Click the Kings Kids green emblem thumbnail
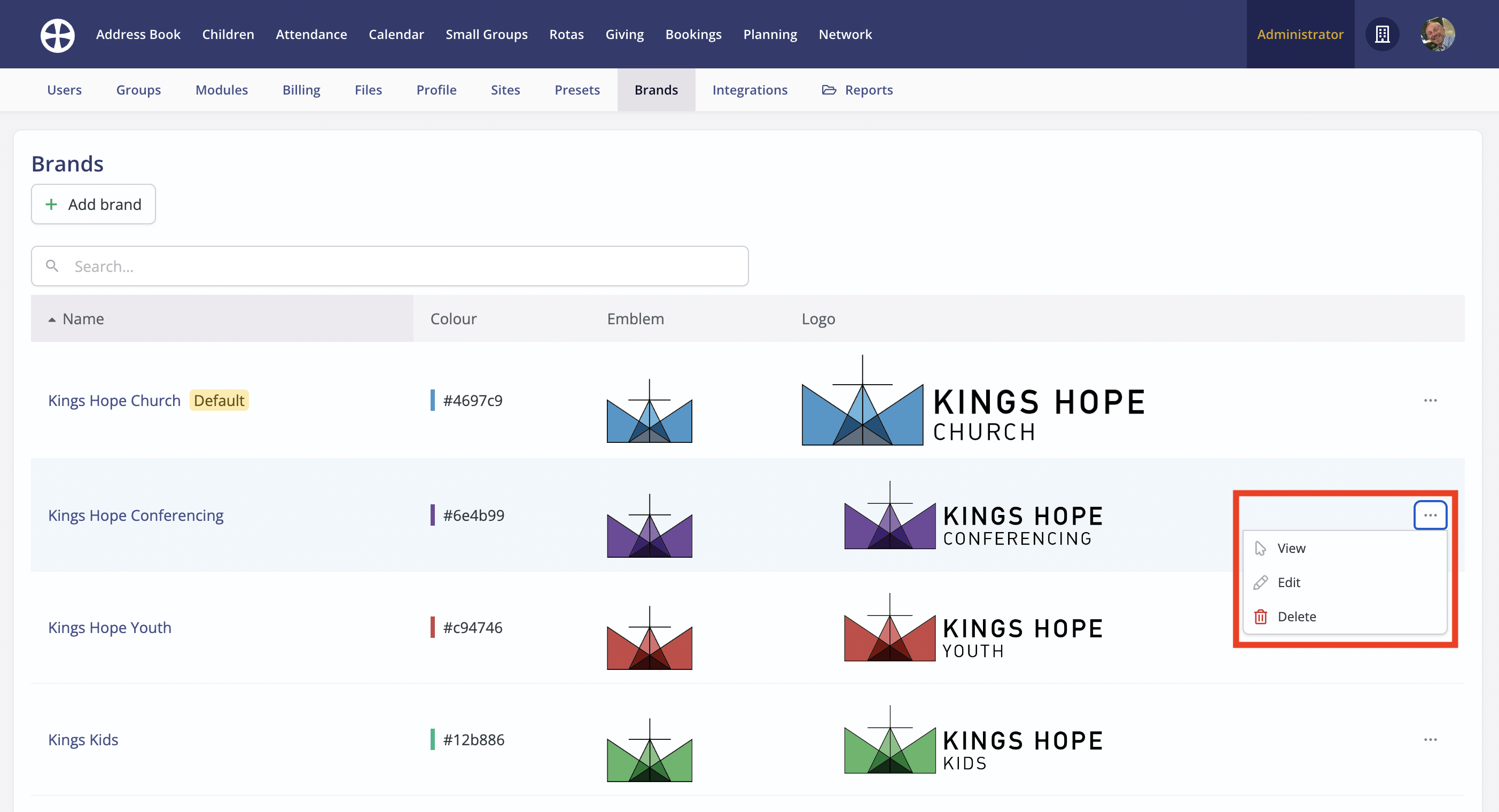The height and width of the screenshot is (812, 1499). tap(650, 751)
